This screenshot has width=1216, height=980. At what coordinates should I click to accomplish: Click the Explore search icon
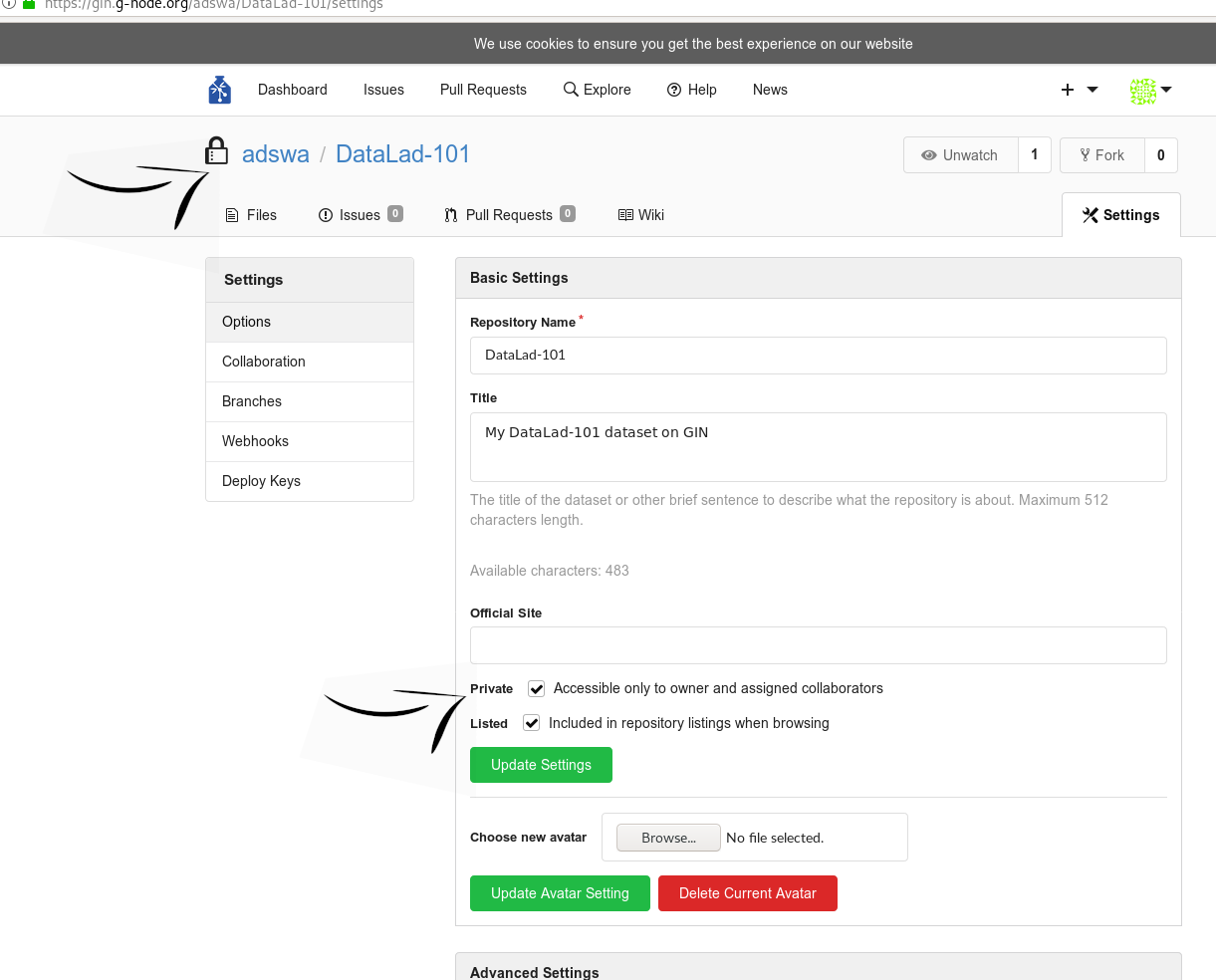click(571, 90)
